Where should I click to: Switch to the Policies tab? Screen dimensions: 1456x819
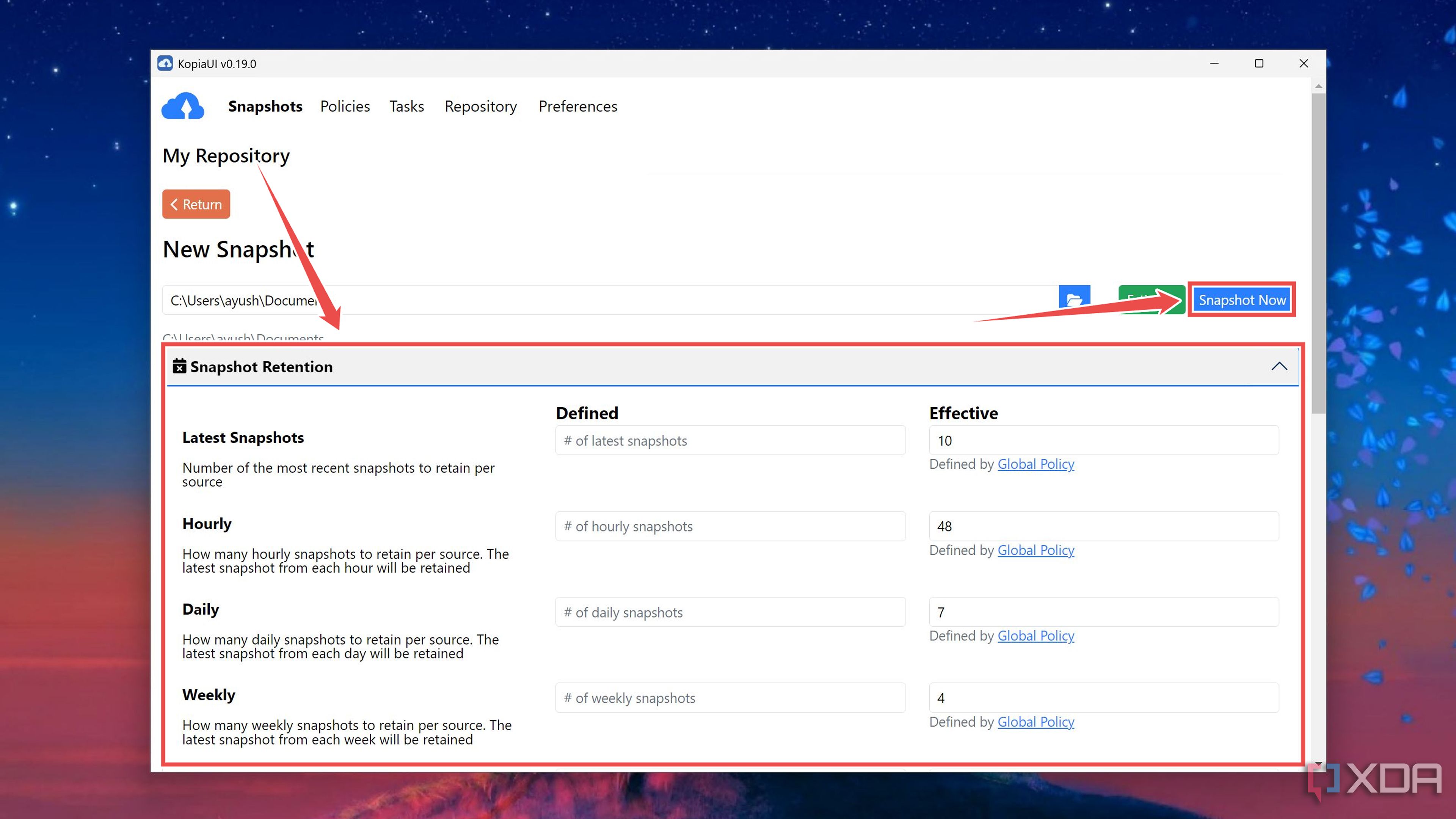pos(345,106)
